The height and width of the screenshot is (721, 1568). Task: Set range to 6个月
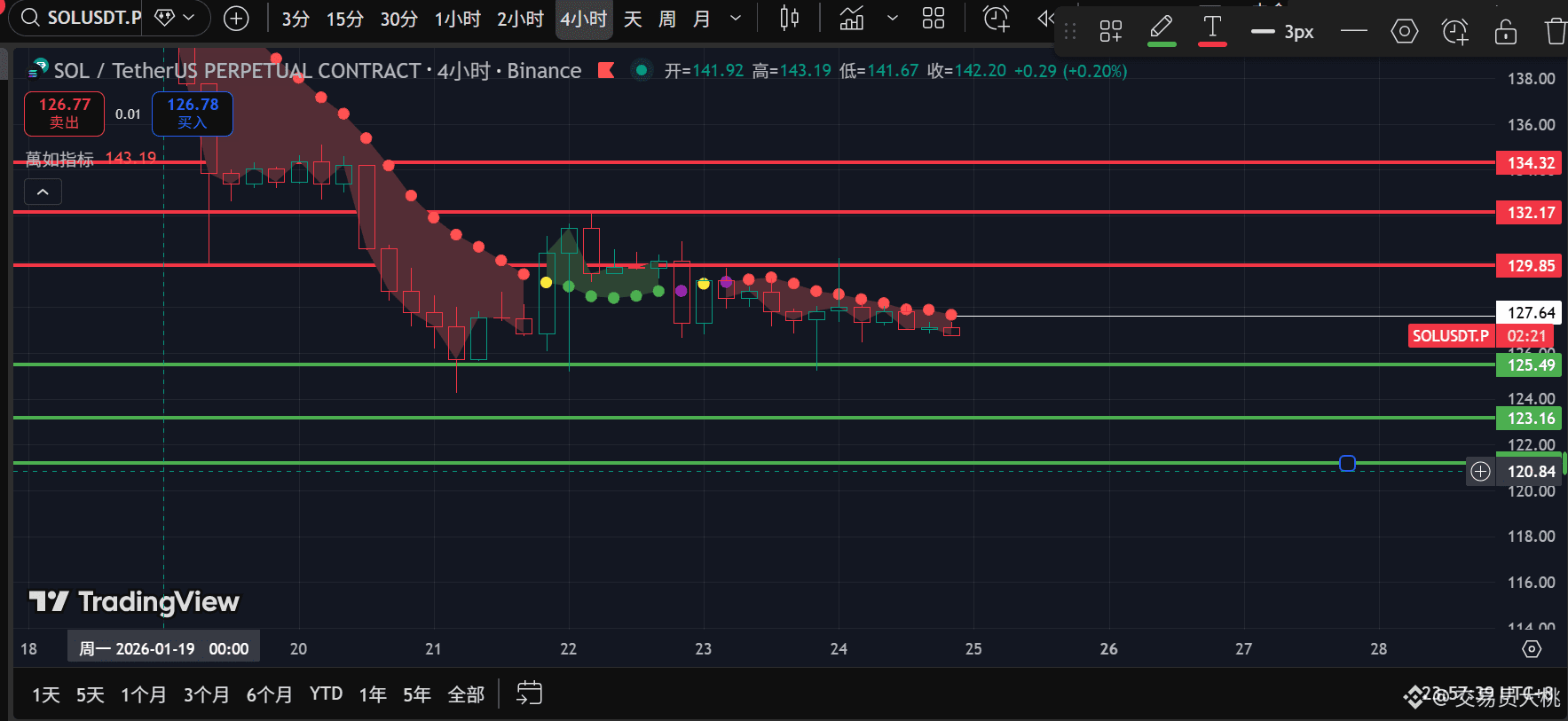tap(269, 694)
